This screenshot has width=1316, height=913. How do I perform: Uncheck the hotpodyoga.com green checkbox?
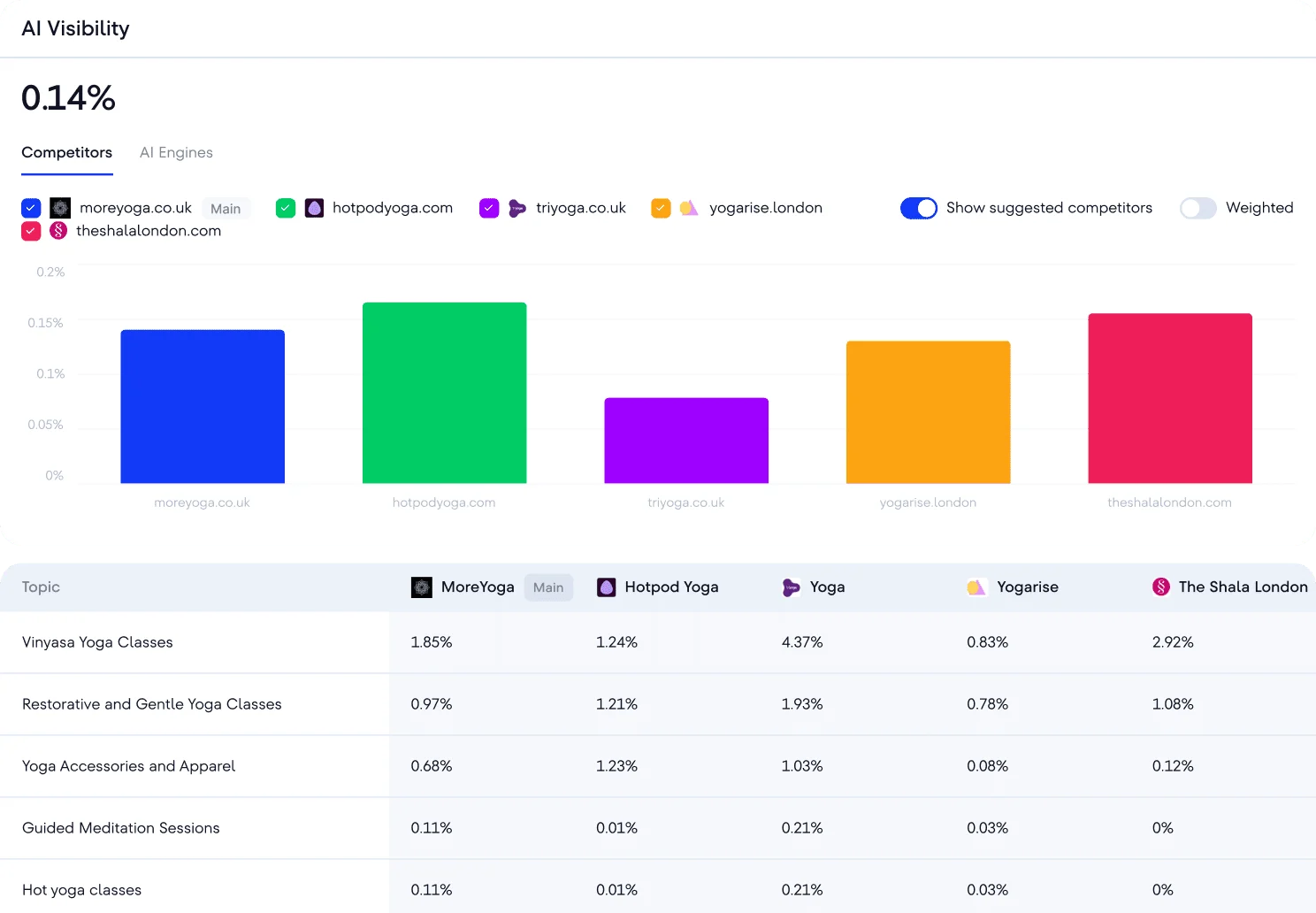point(286,208)
